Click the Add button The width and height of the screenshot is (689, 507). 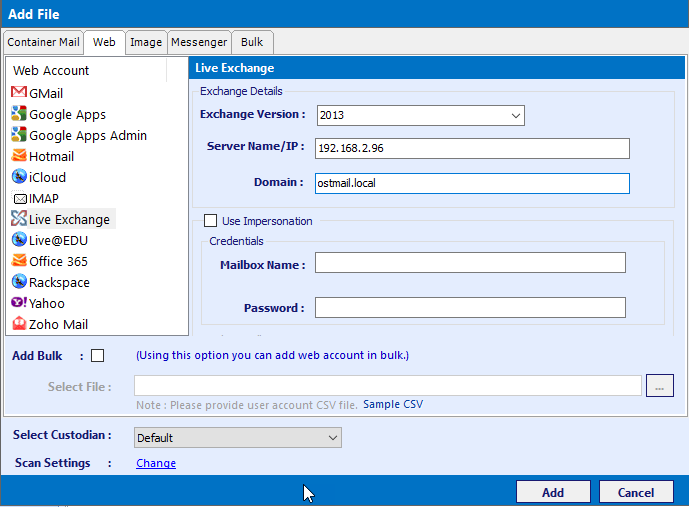(553, 492)
